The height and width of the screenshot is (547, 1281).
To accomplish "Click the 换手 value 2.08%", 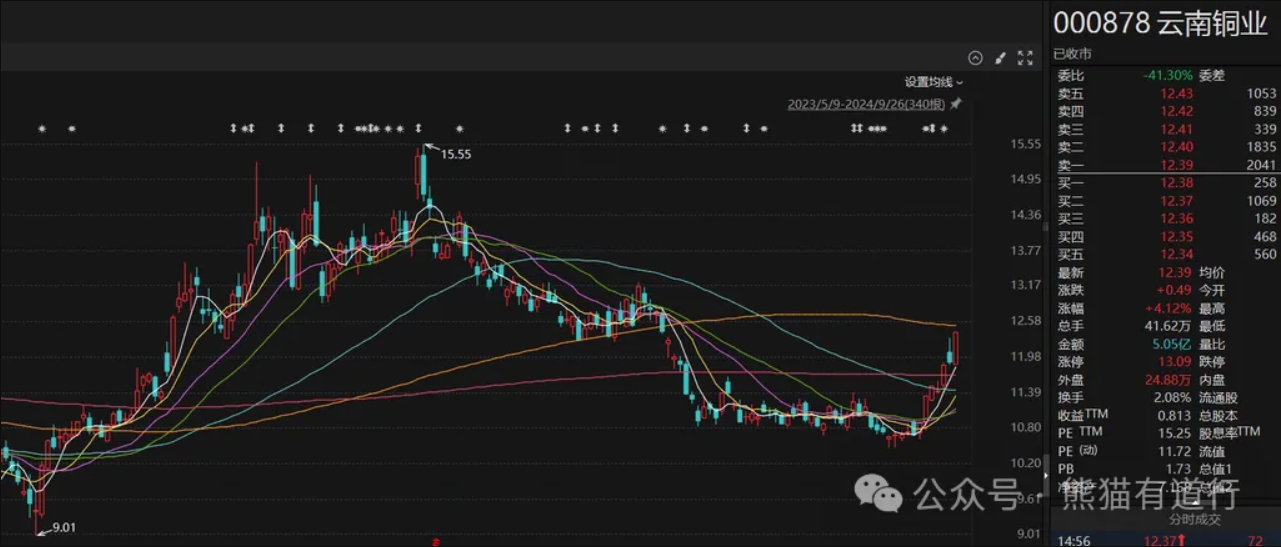I will coord(1174,397).
